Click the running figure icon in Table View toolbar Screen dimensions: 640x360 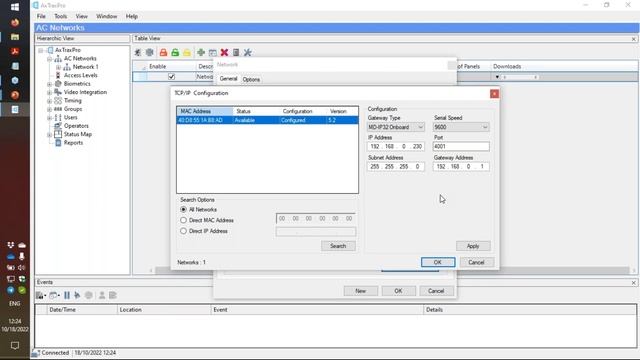(138, 53)
